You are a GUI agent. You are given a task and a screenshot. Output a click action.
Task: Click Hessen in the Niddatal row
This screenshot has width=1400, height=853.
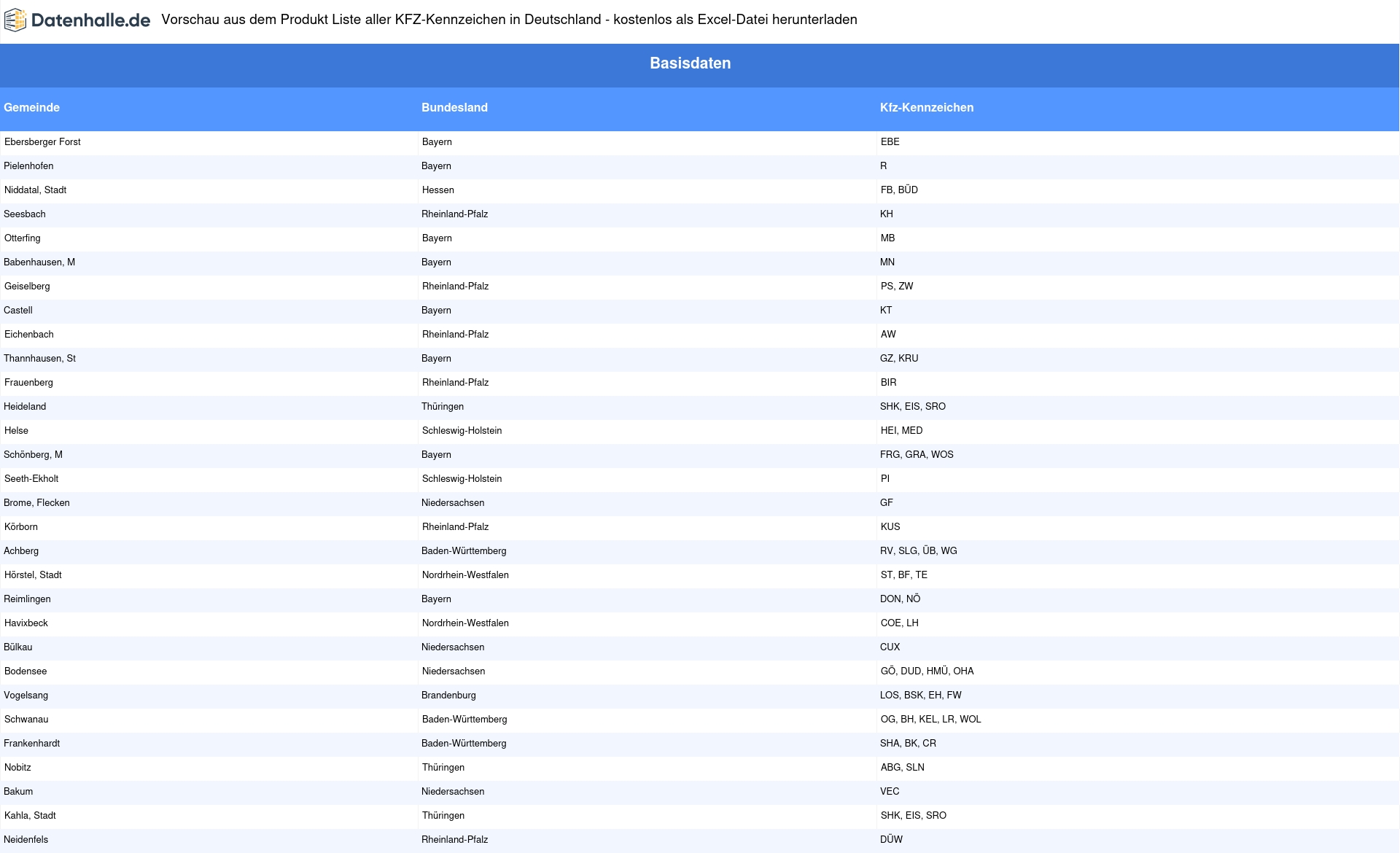[438, 190]
